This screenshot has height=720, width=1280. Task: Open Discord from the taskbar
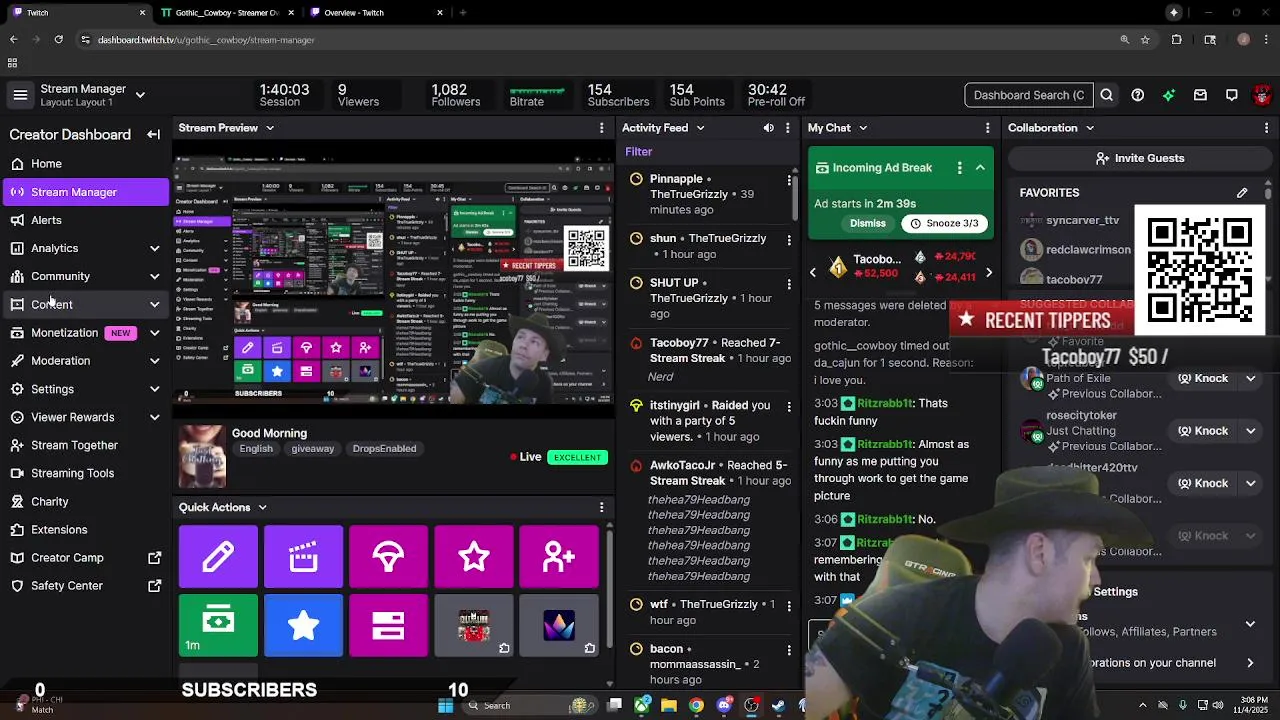(724, 705)
